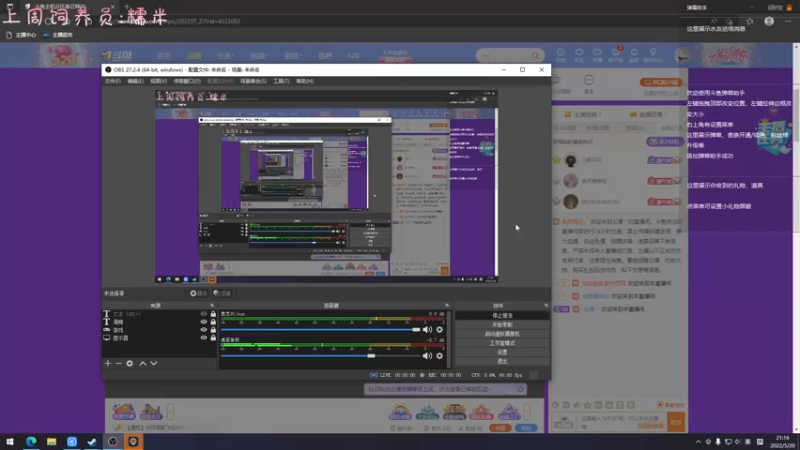The image size is (800, 450).
Task: Remove selected source with minus icon
Action: [x=118, y=363]
